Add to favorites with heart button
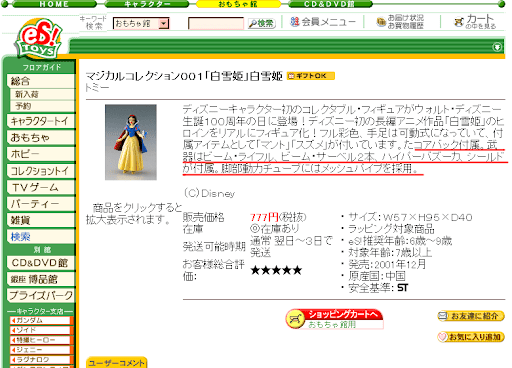Screen dimensions: 512x368 click(x=471, y=337)
